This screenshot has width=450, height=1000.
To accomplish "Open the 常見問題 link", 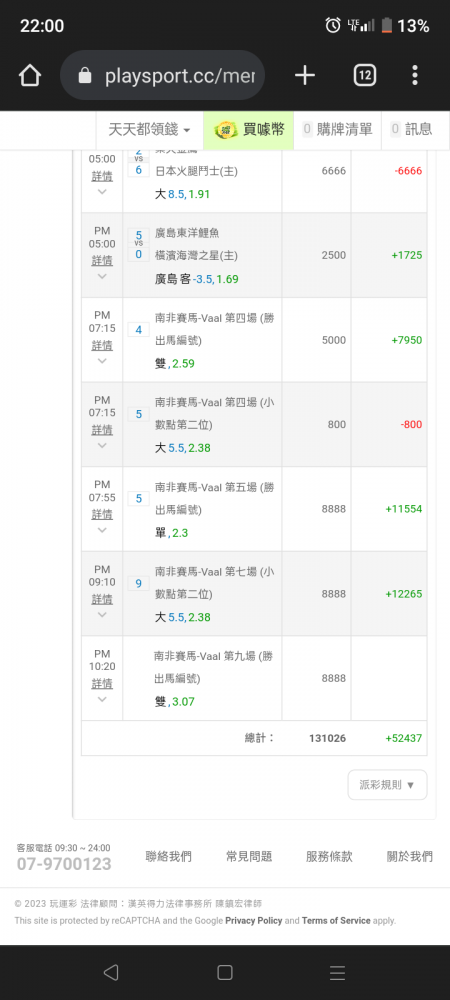I will [x=249, y=857].
